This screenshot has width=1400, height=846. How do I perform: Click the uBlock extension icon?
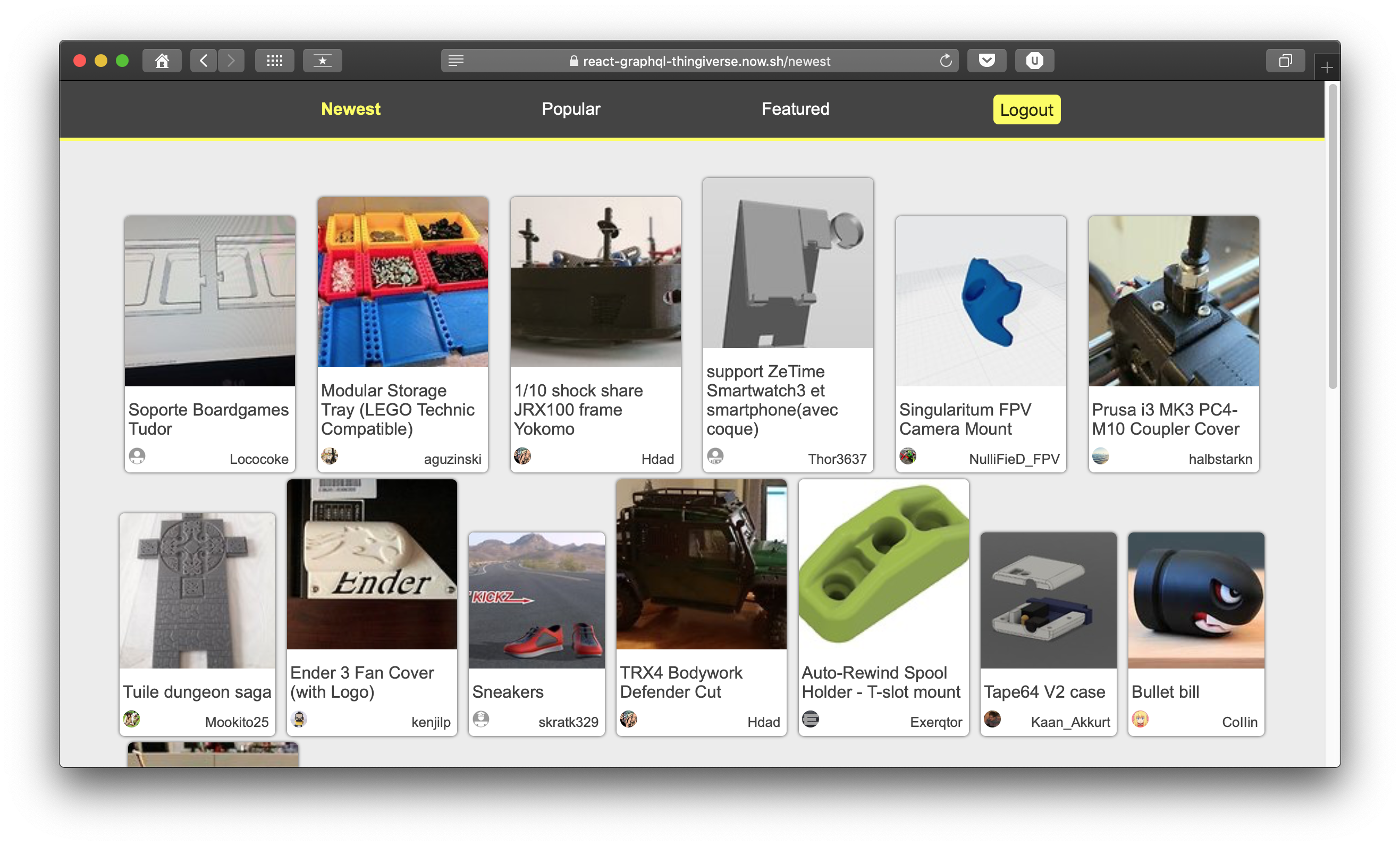tap(1034, 61)
